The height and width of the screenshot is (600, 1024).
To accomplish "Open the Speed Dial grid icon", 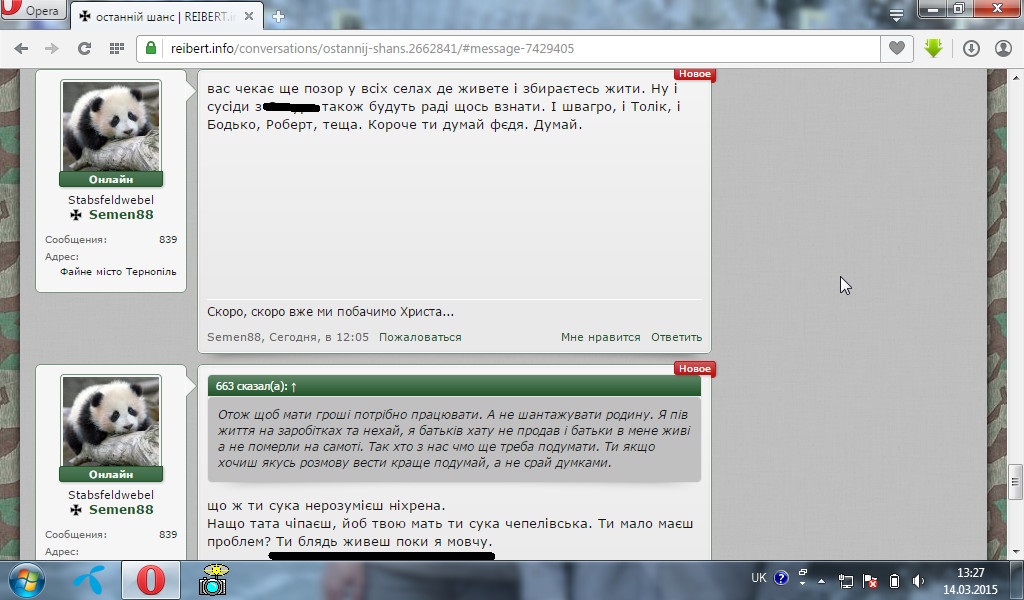I will point(117,48).
